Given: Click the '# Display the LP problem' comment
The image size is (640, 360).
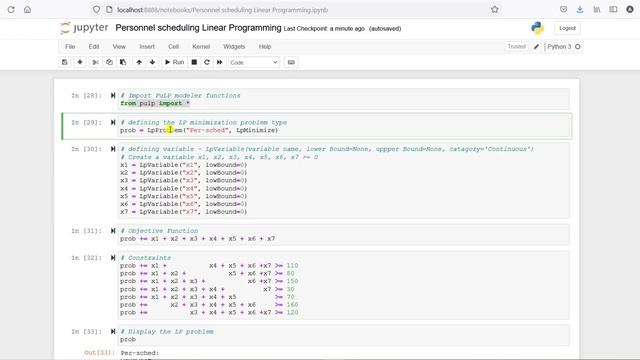Looking at the screenshot, I should 167,331.
